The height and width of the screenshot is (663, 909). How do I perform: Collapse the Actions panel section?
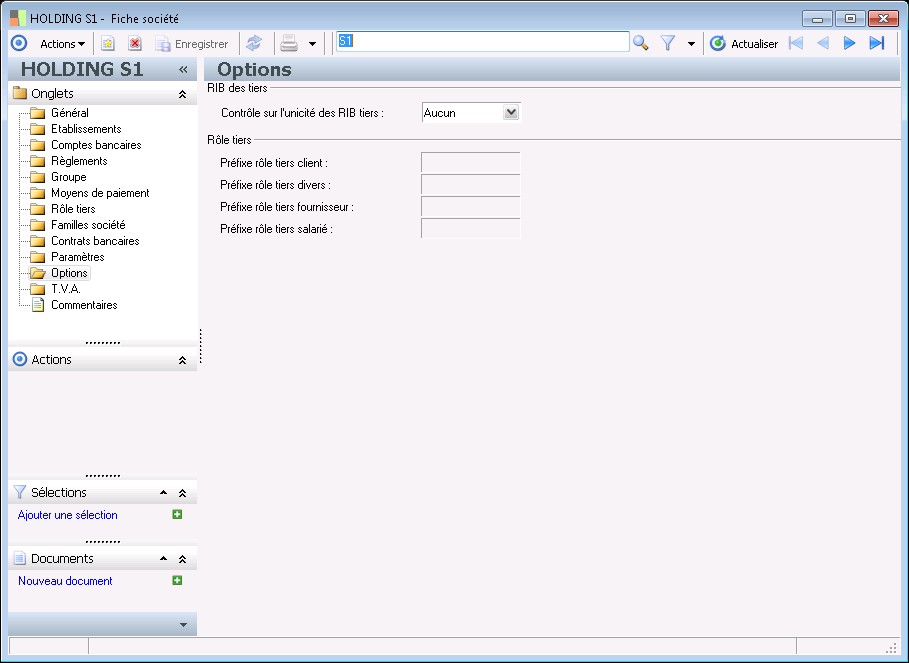click(182, 360)
